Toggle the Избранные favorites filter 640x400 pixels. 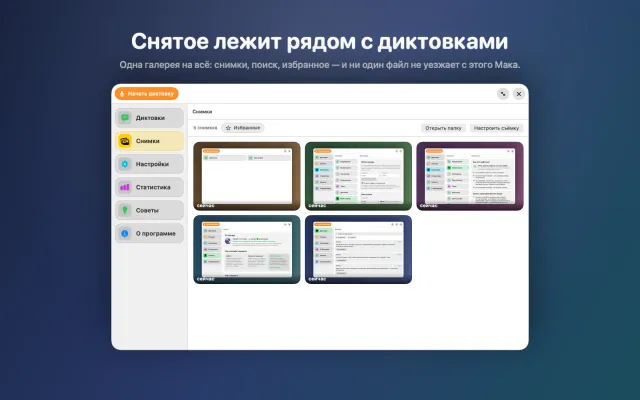[243, 128]
